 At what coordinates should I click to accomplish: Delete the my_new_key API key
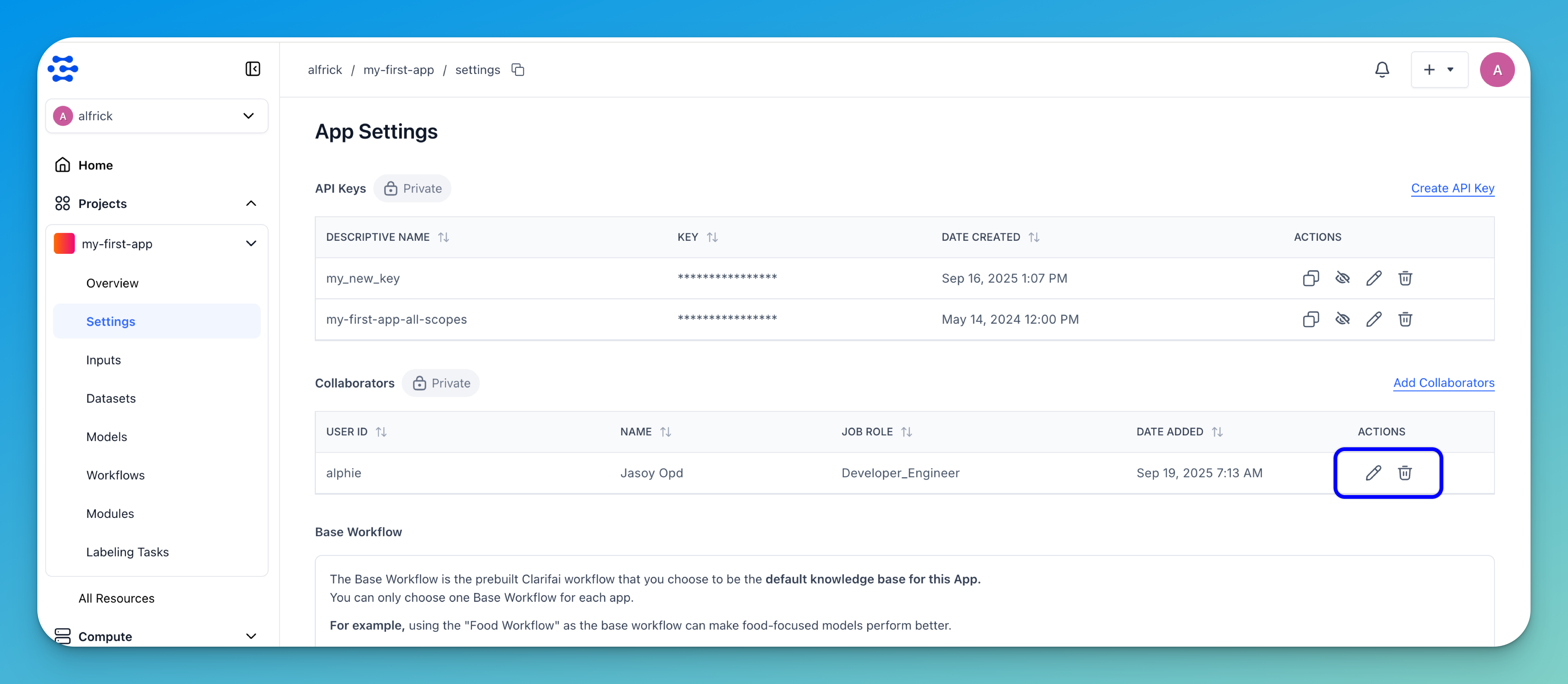point(1405,278)
